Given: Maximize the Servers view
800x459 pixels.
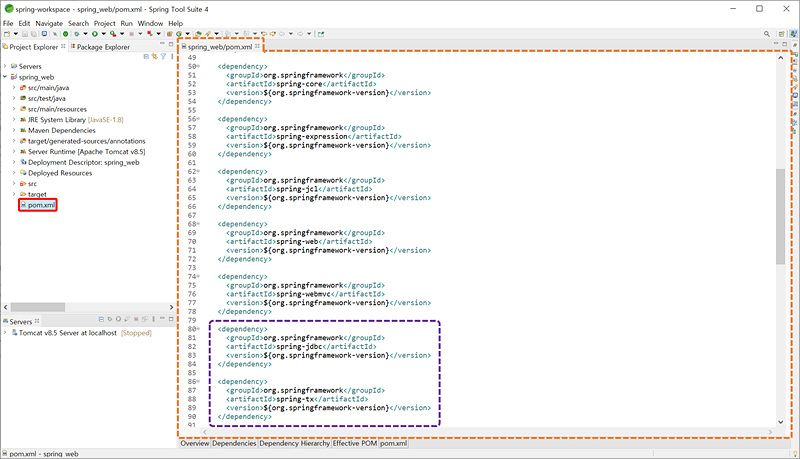Looking at the screenshot, I should 171,319.
